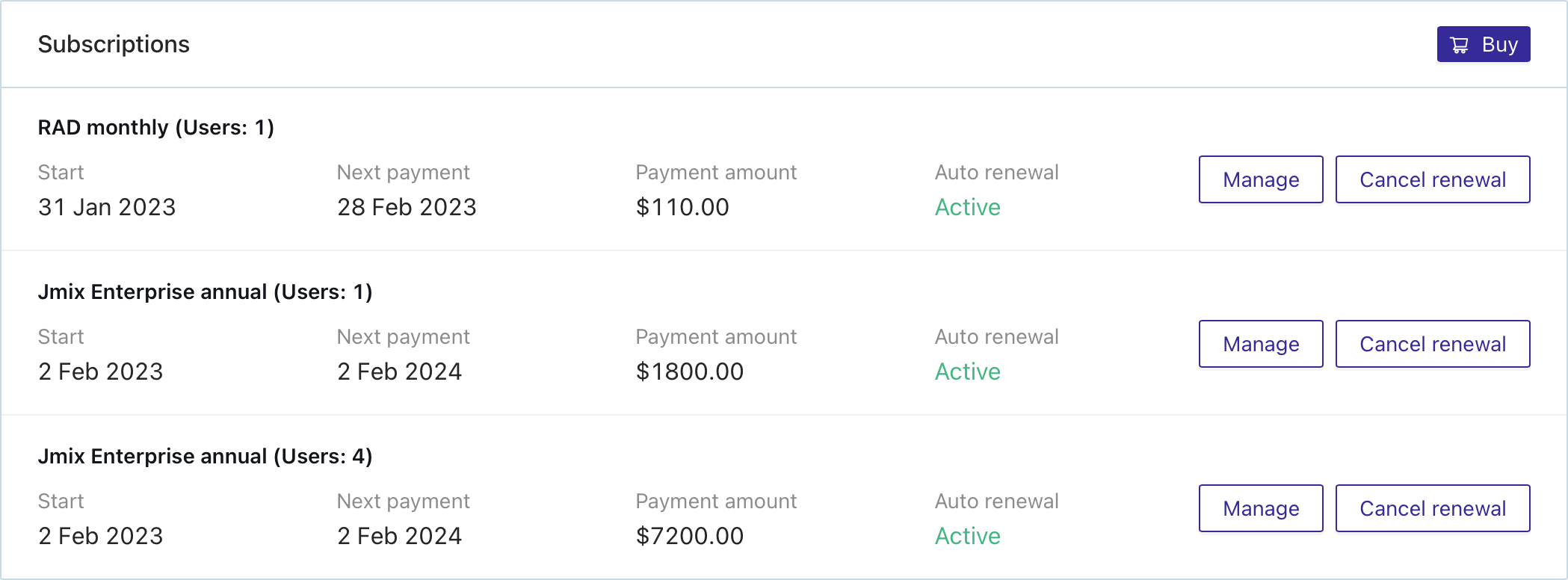The height and width of the screenshot is (580, 1568).
Task: Click the 31 Jan 2023 start date
Action: coord(107,207)
